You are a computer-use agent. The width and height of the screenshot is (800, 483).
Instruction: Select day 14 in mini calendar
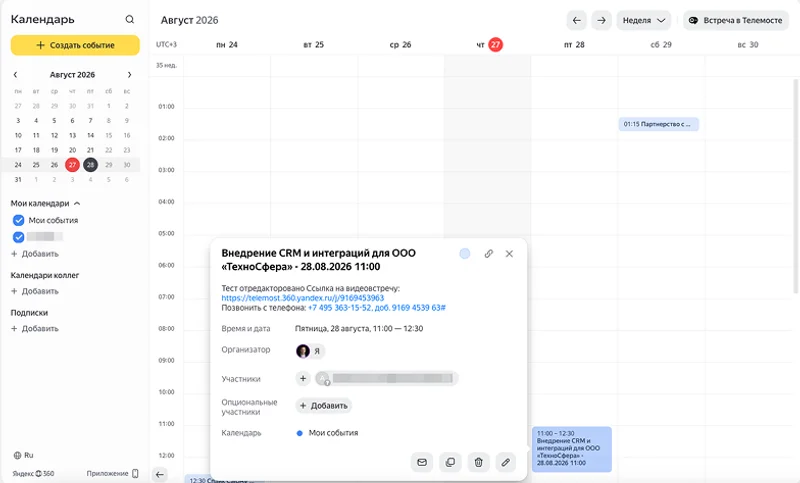click(90, 135)
